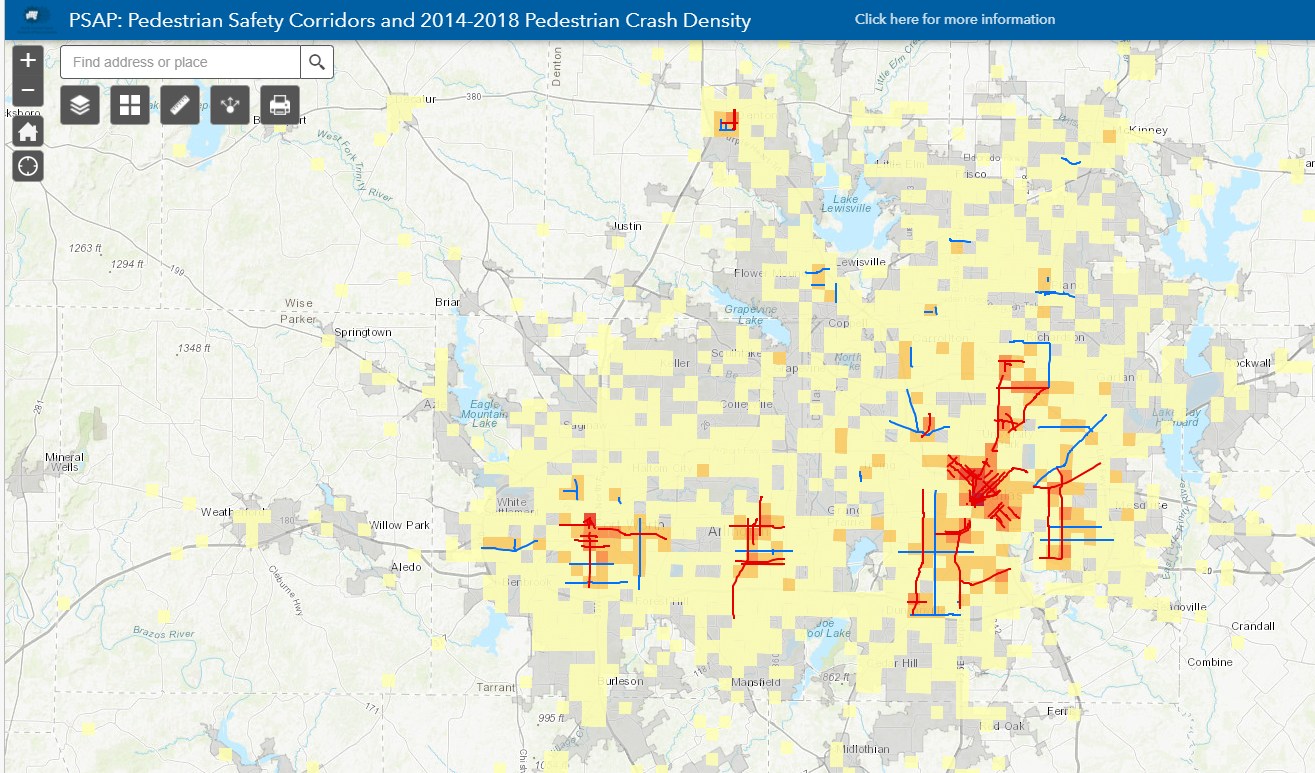Open 'Click here for more information'
Viewport: 1315px width, 773px height.
click(x=954, y=19)
